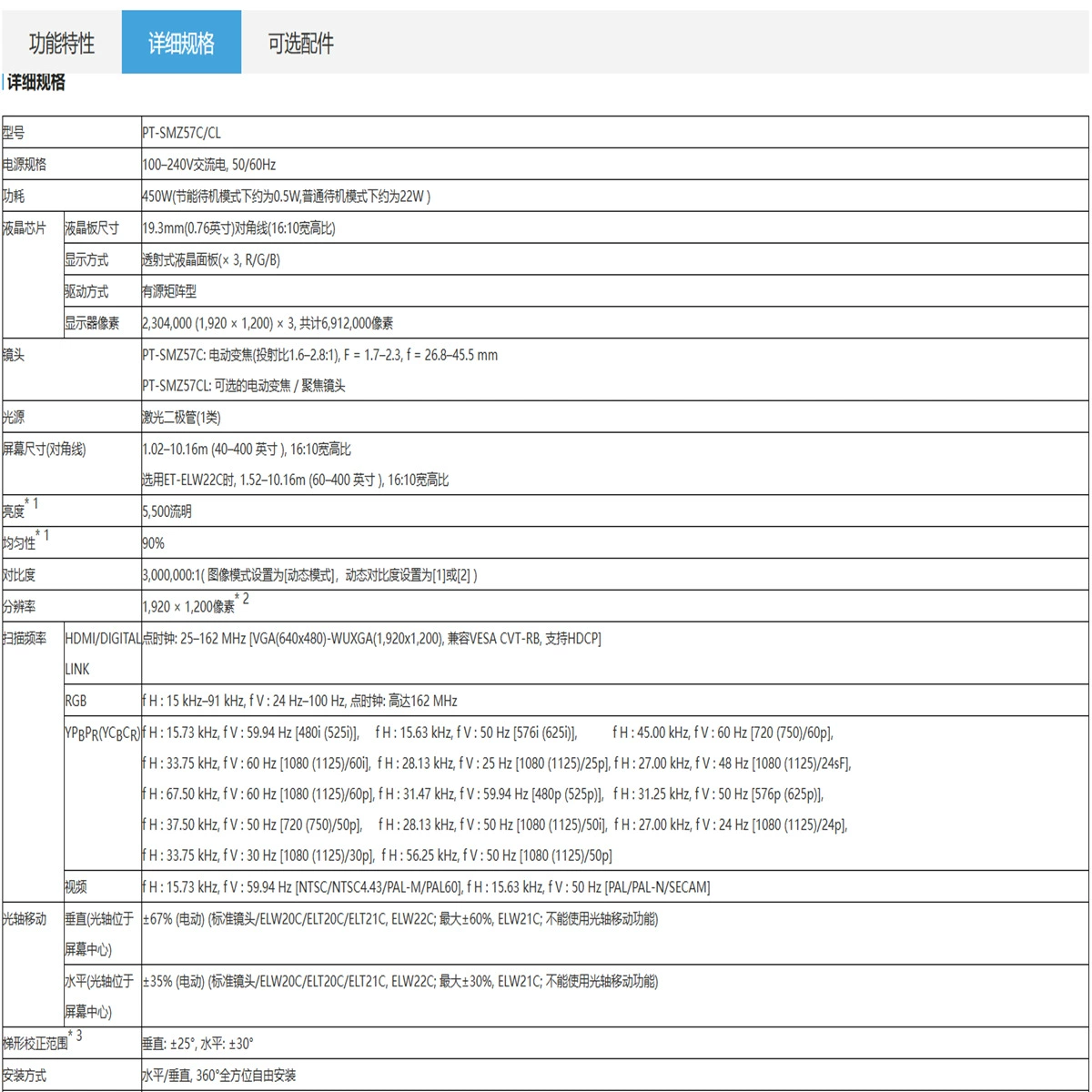Select the 1080 (1125)/60p frequency line

point(258,794)
